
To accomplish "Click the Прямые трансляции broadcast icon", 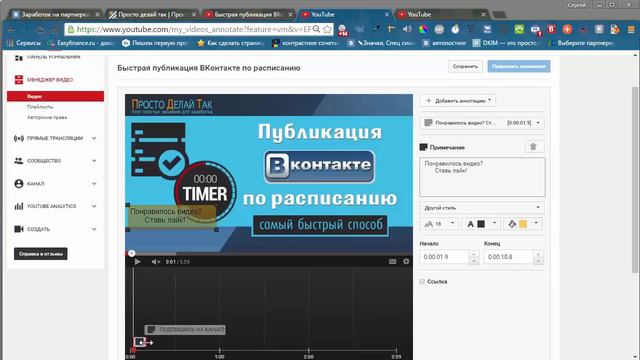I will click(x=19, y=138).
